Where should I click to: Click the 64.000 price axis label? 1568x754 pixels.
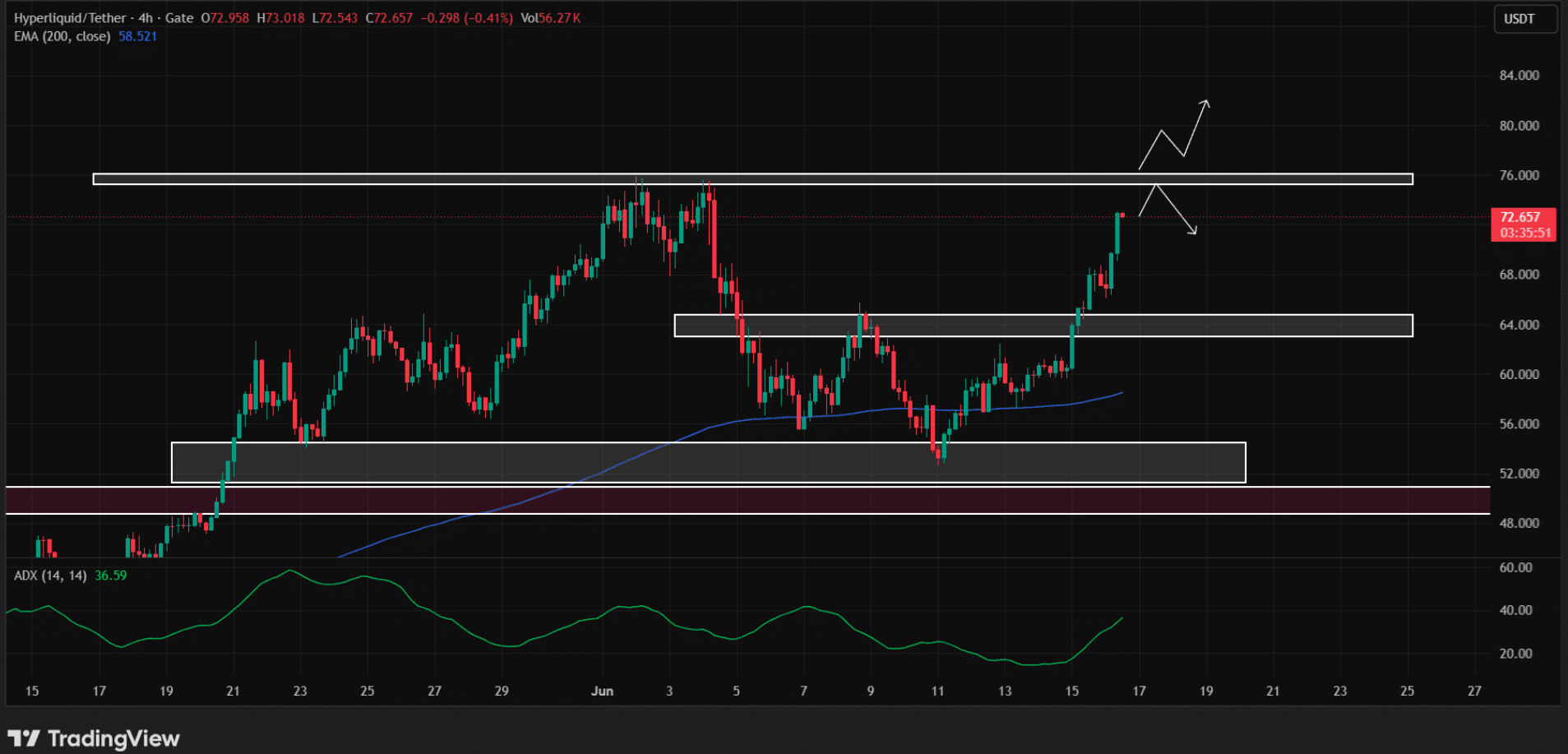pos(1519,325)
